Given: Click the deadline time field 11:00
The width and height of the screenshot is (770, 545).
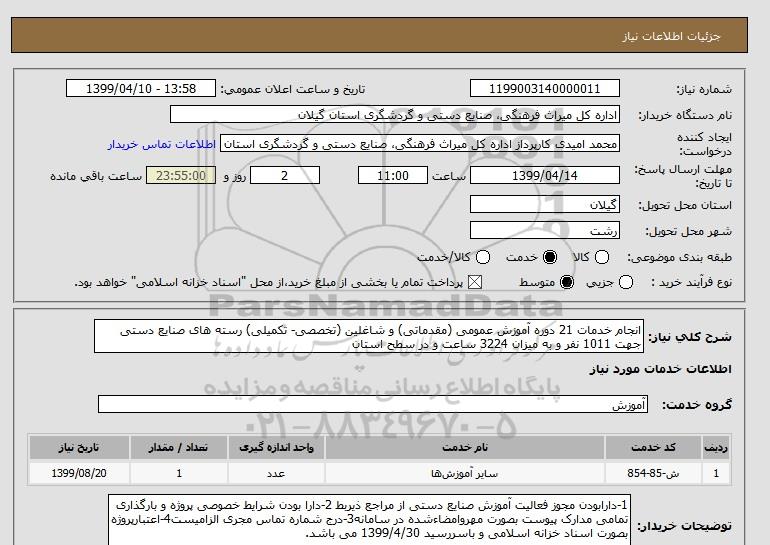Looking at the screenshot, I should (x=393, y=175).
